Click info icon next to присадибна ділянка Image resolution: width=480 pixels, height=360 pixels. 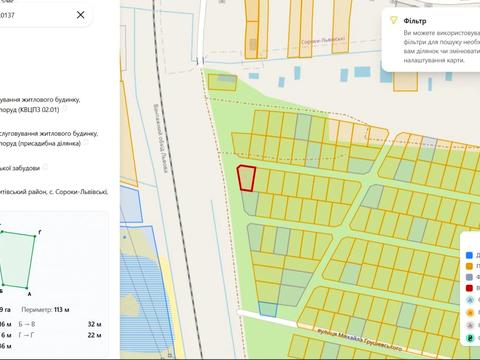tap(86, 143)
